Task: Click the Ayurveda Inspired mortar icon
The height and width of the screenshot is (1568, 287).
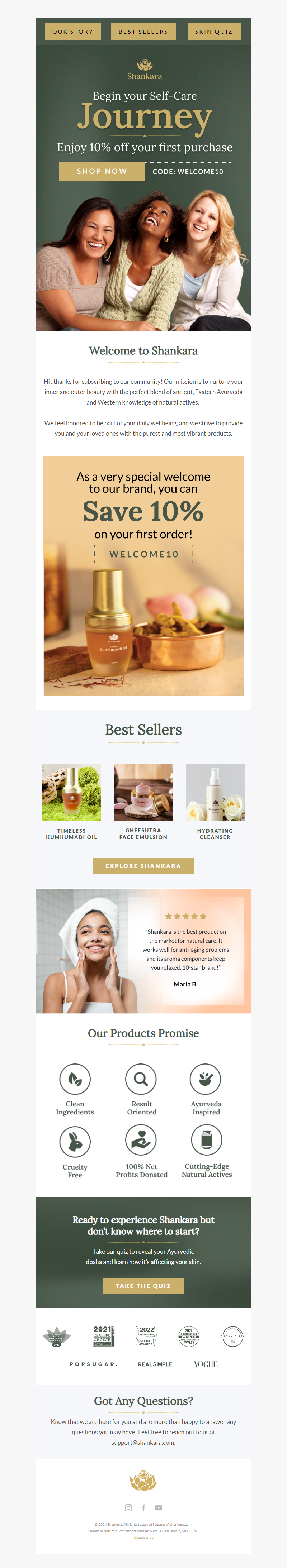Action: tap(205, 1079)
